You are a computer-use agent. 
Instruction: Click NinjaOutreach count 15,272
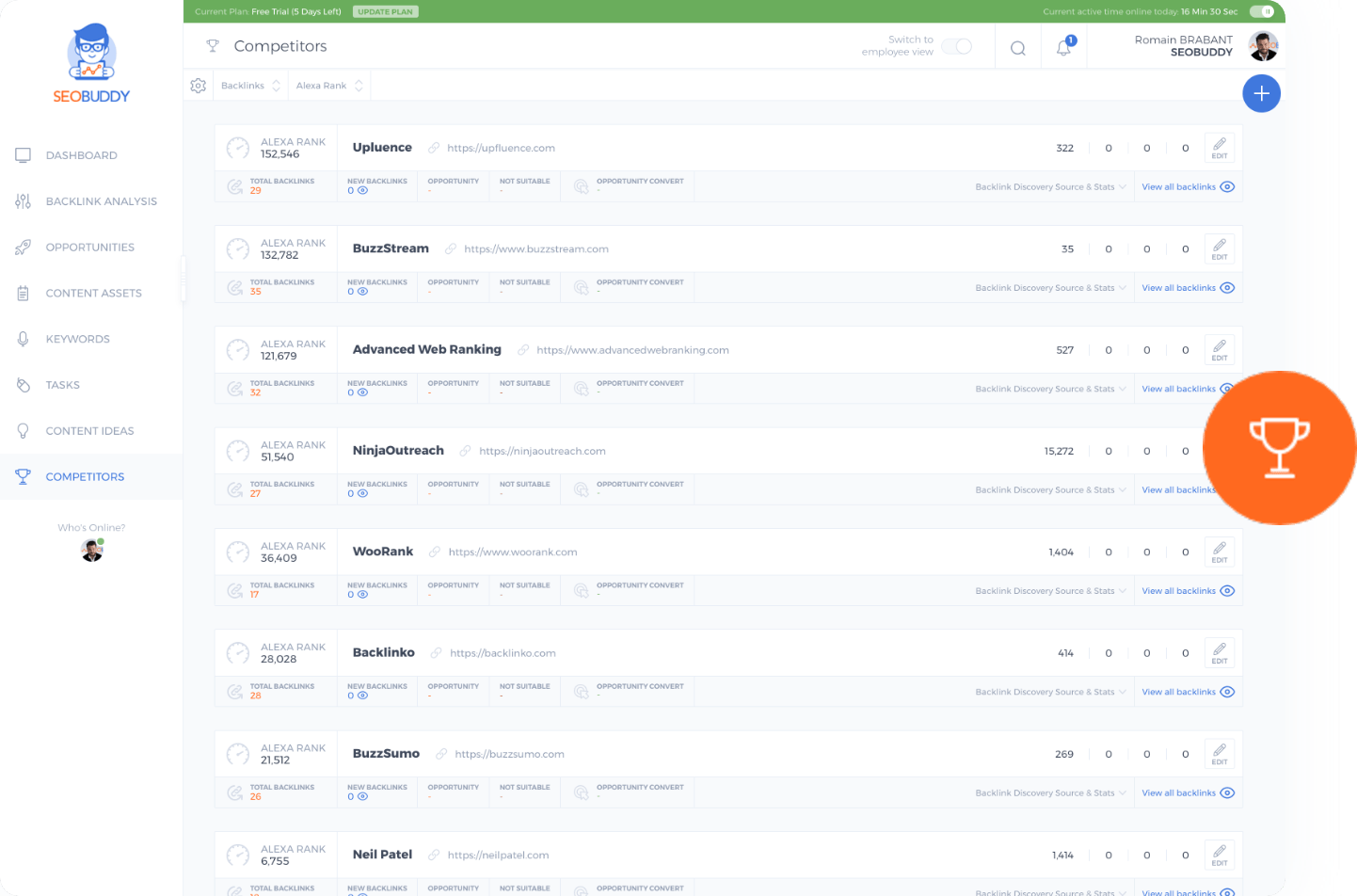click(x=1059, y=451)
